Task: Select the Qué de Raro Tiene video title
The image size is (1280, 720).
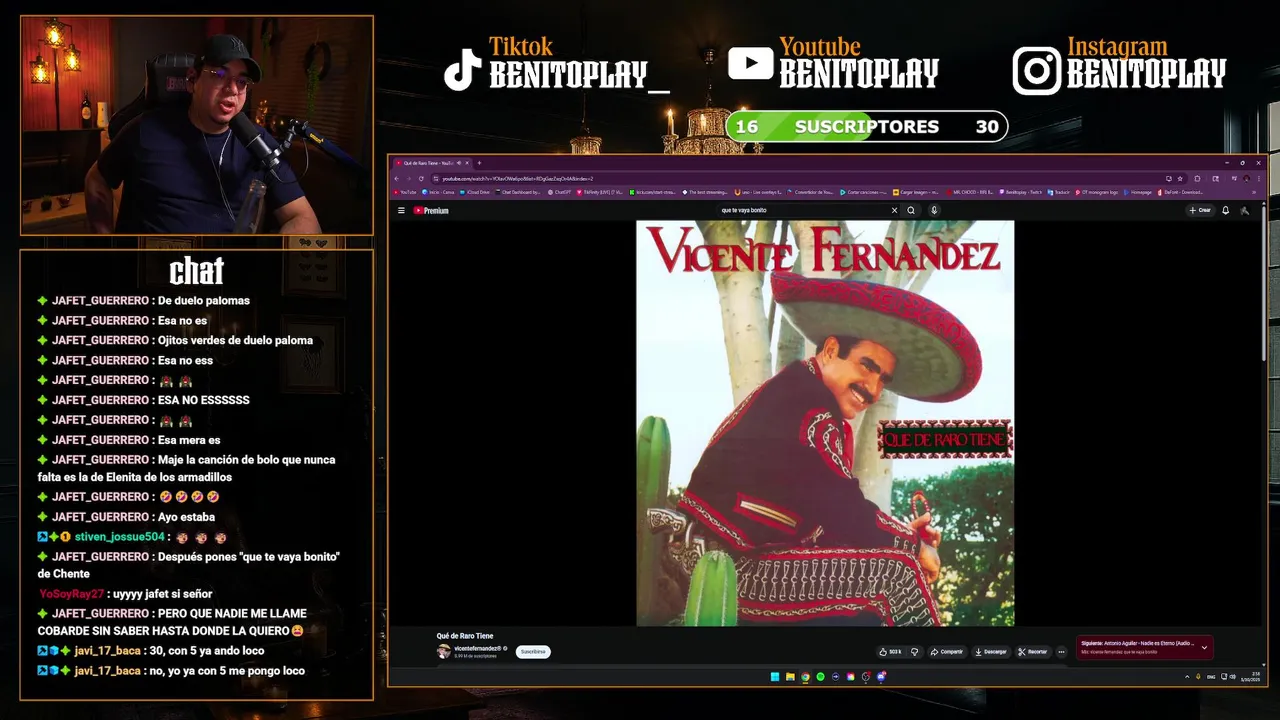Action: pyautogui.click(x=464, y=636)
